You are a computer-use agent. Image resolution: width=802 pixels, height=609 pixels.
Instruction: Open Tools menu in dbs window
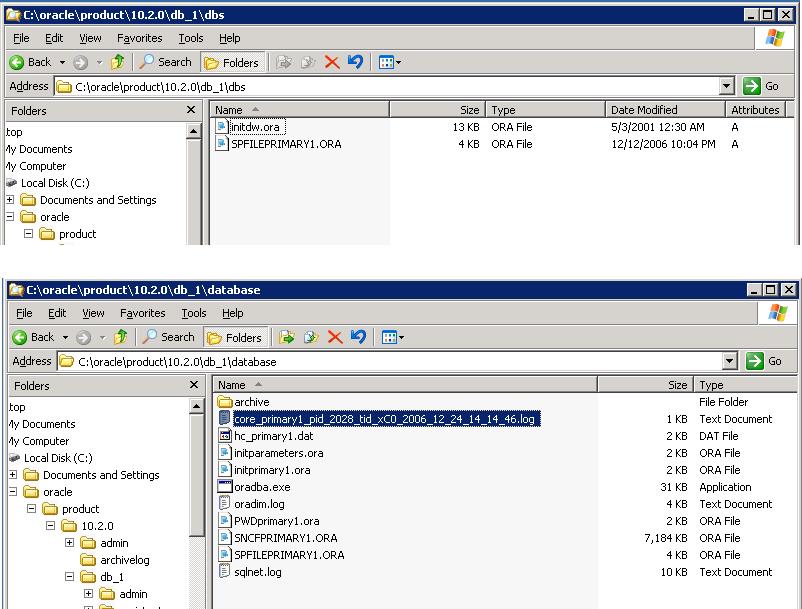tap(191, 38)
